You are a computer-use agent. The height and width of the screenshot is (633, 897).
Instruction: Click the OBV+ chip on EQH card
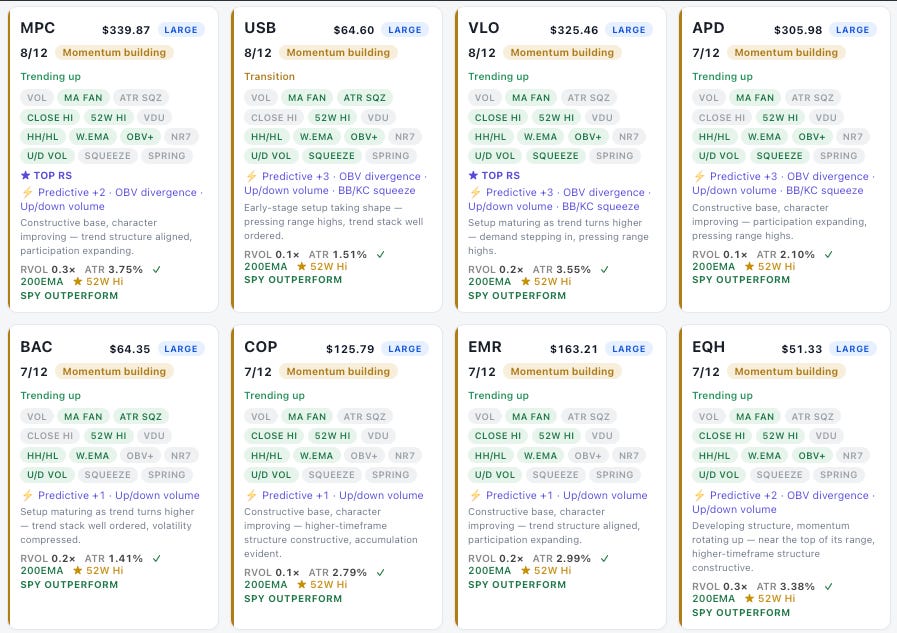click(x=812, y=456)
